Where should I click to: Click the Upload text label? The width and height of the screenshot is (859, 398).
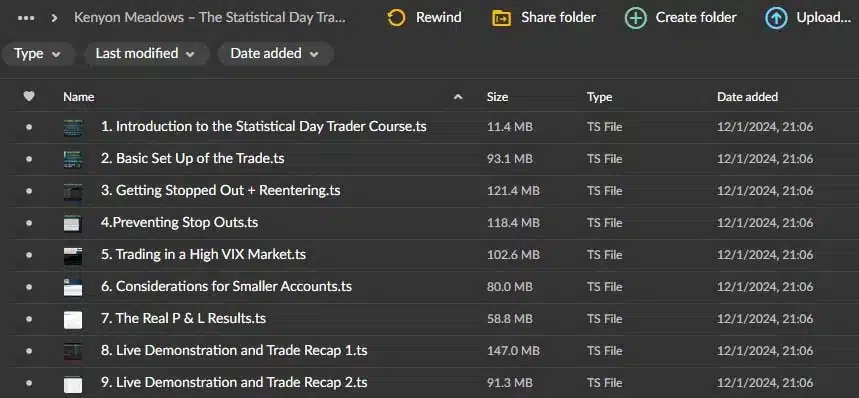pyautogui.click(x=823, y=18)
